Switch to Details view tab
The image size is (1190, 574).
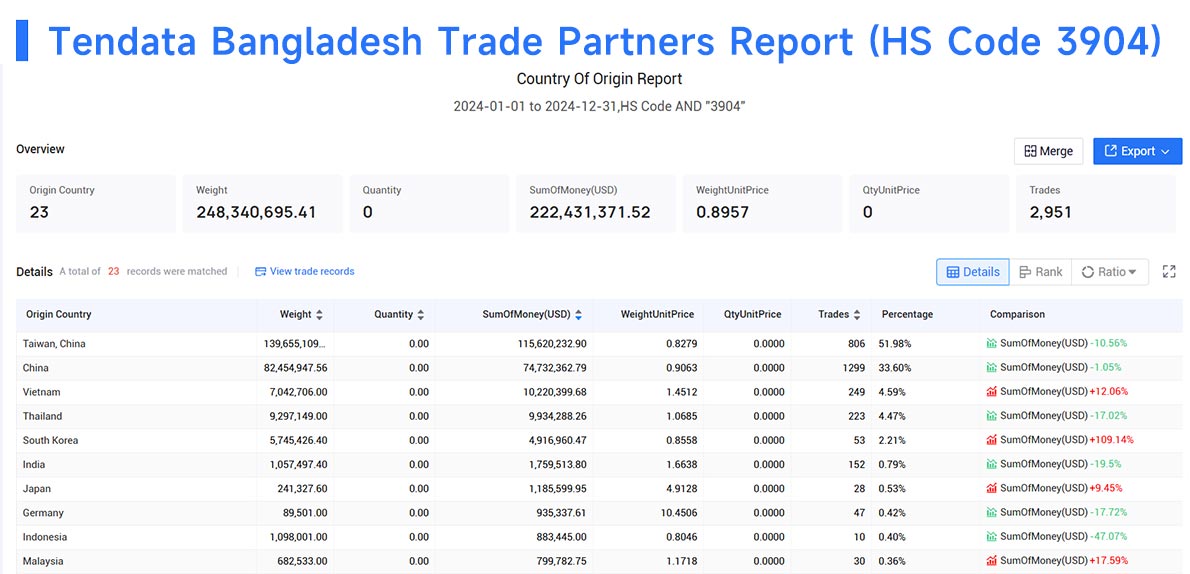(973, 272)
